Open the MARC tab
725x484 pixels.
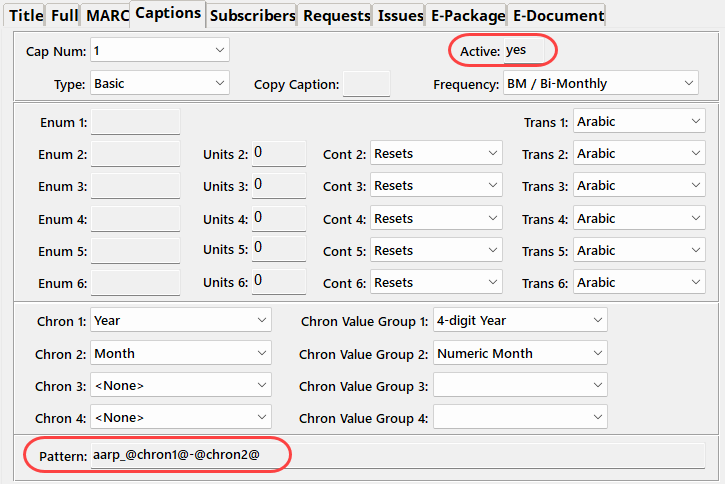coord(106,15)
